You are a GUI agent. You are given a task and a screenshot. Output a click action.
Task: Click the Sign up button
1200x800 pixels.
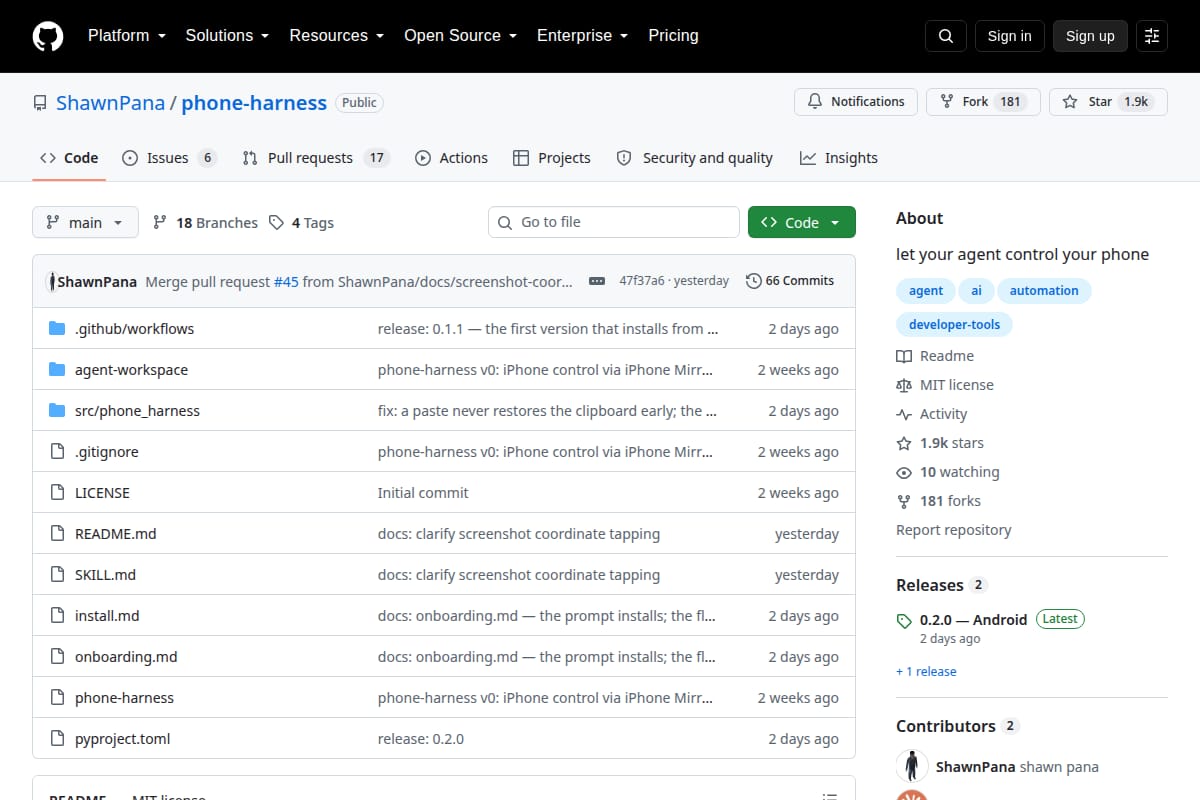(1090, 36)
